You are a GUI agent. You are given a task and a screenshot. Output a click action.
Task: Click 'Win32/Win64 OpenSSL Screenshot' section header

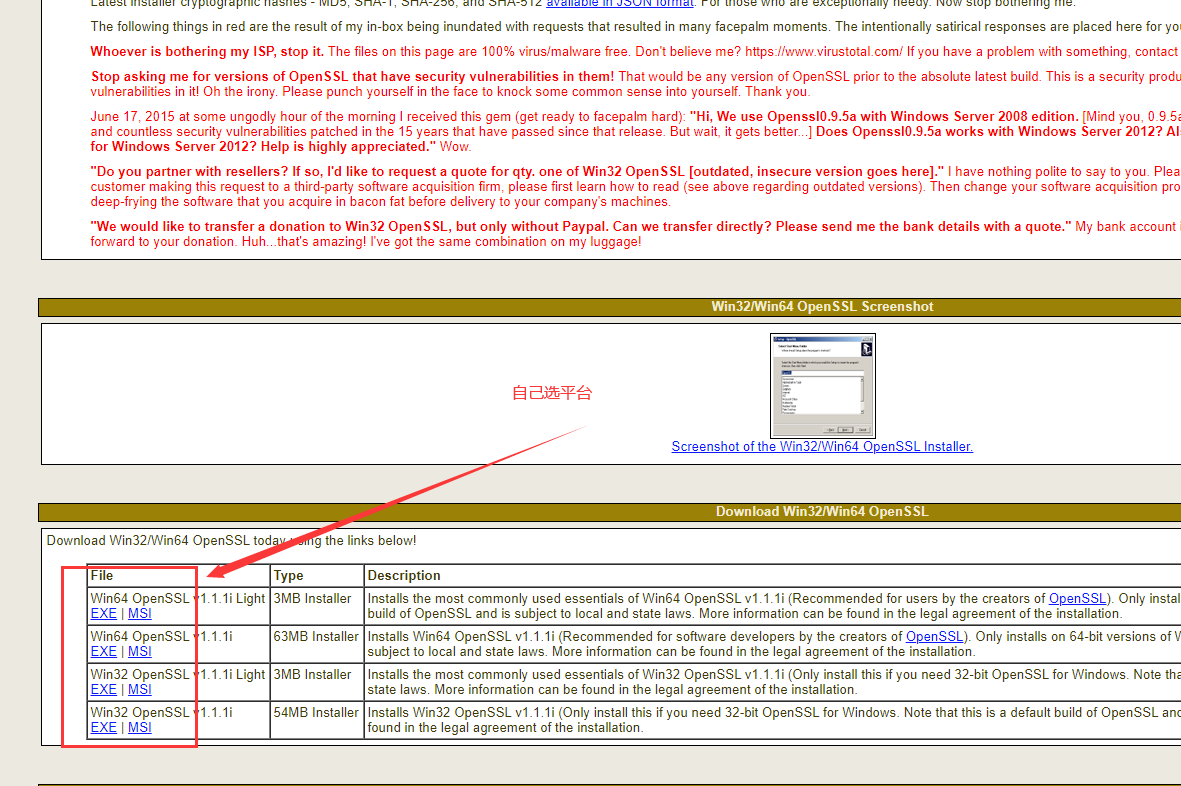click(822, 306)
